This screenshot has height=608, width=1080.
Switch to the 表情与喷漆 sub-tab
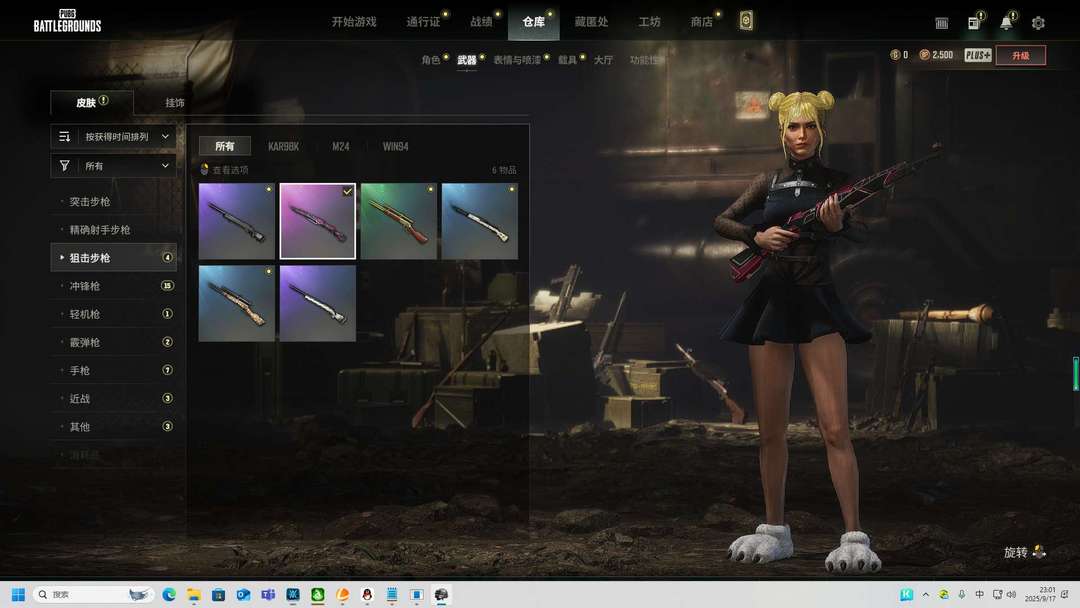[517, 60]
